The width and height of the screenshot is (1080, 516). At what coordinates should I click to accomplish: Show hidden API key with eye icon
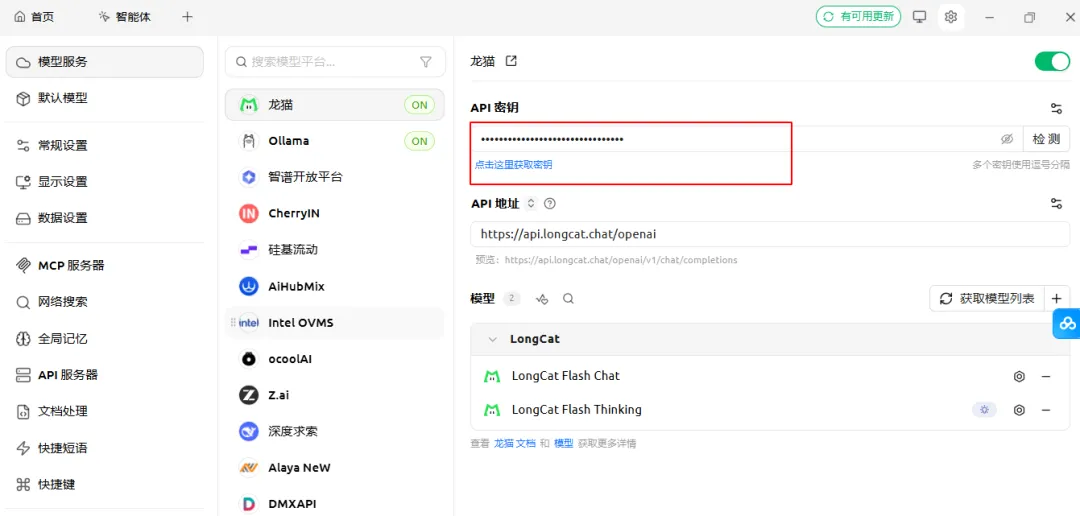tap(1007, 139)
